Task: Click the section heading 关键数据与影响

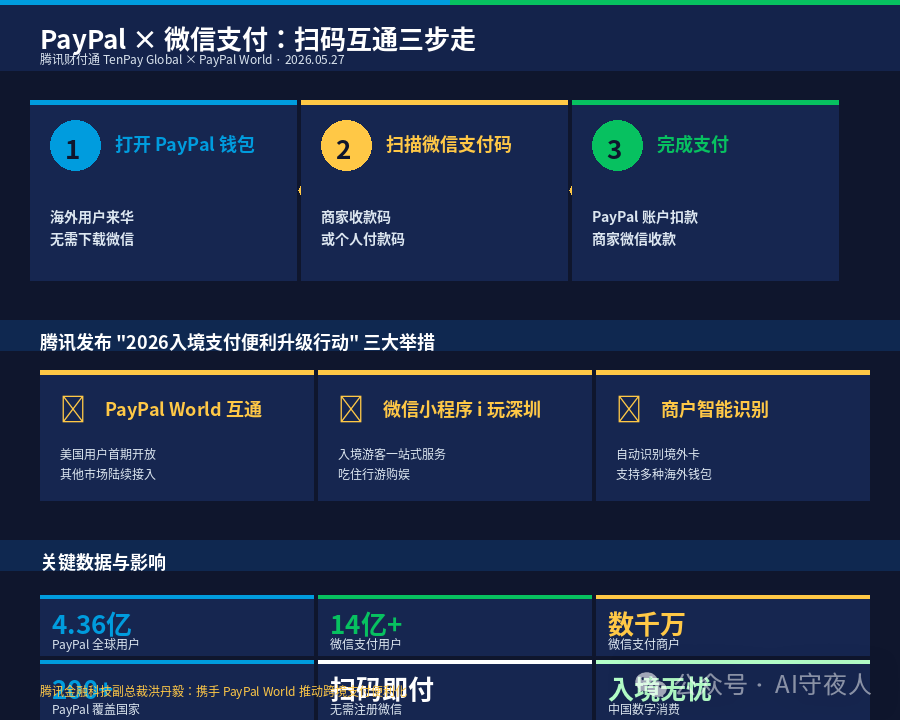Action: point(103,562)
